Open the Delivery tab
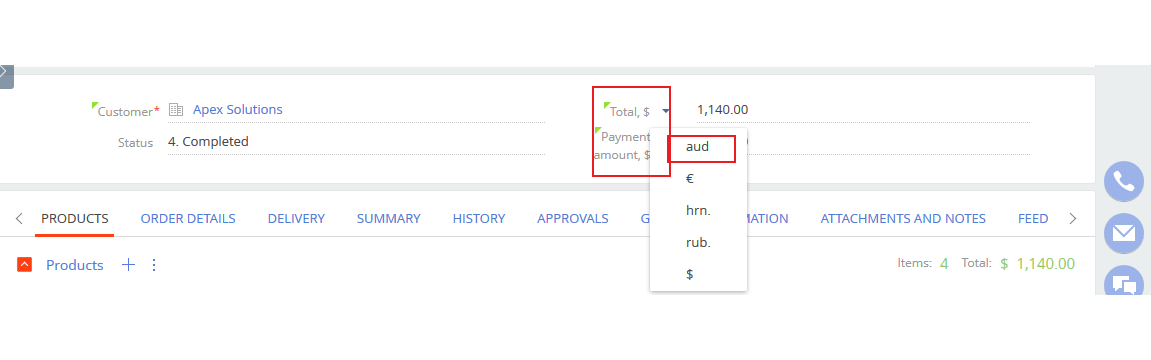 tap(297, 218)
